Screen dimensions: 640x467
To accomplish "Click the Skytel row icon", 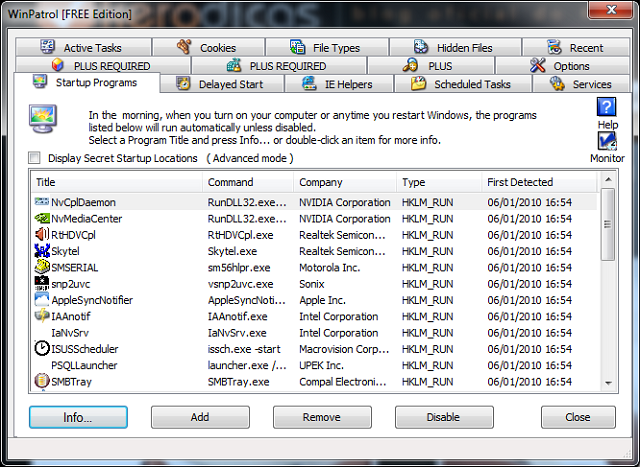I will pyautogui.click(x=42, y=251).
